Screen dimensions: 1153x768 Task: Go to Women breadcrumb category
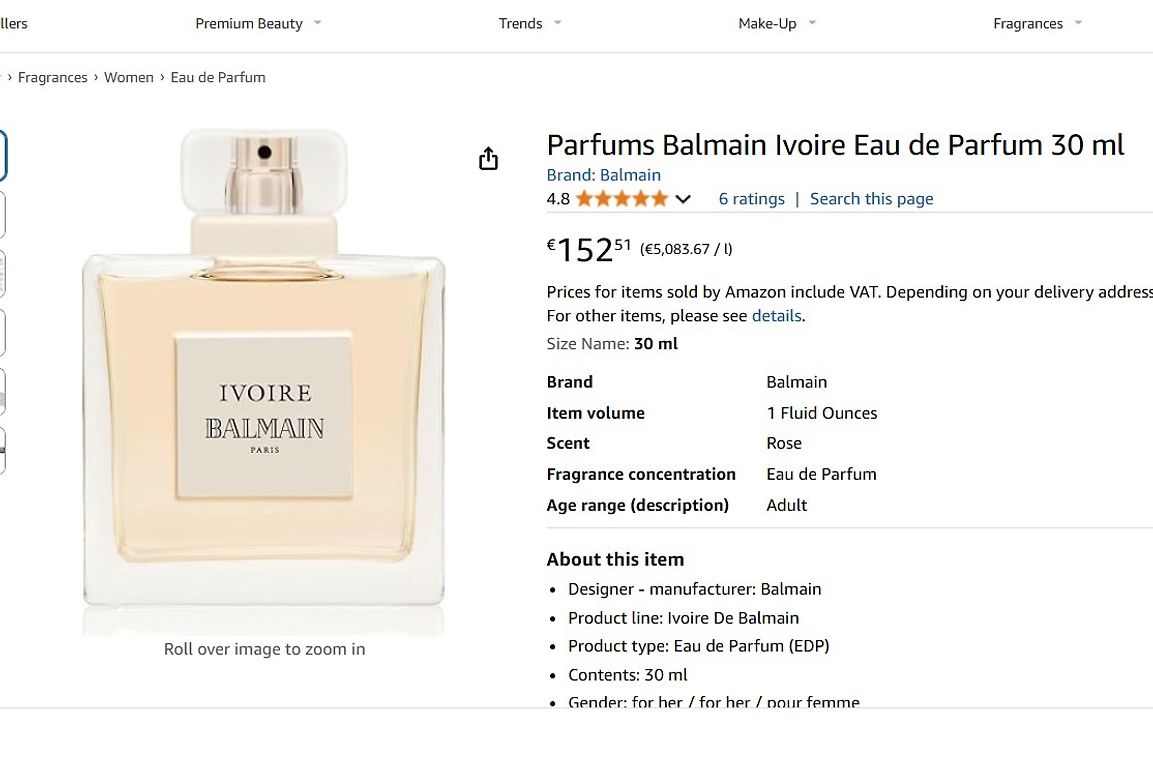(x=129, y=77)
